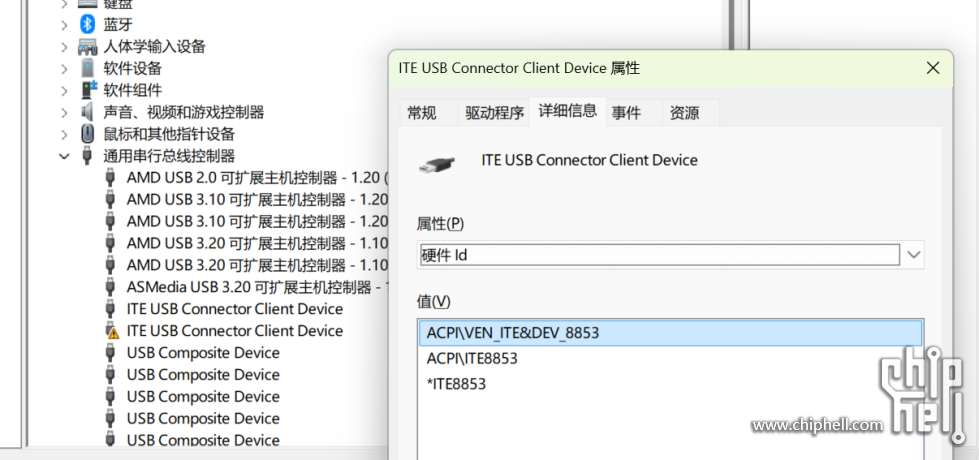
Task: Select the 软件组件 tree label
Action: (132, 90)
